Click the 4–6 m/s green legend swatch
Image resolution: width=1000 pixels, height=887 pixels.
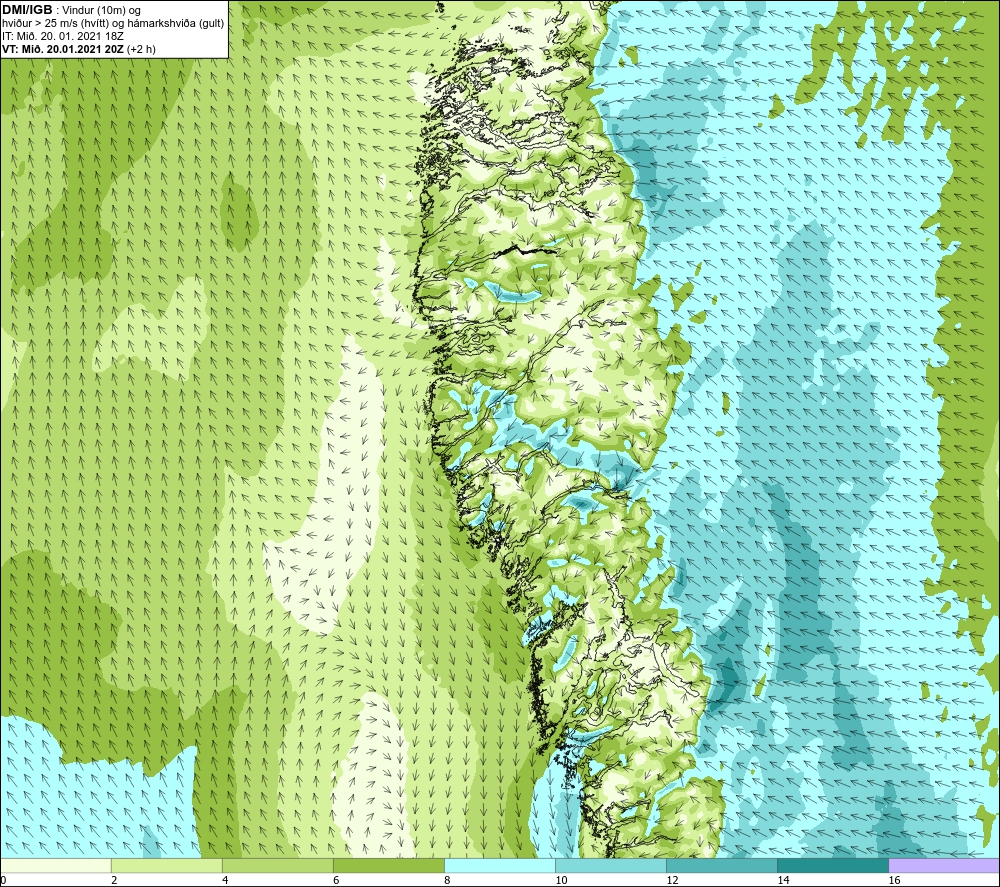pyautogui.click(x=277, y=866)
